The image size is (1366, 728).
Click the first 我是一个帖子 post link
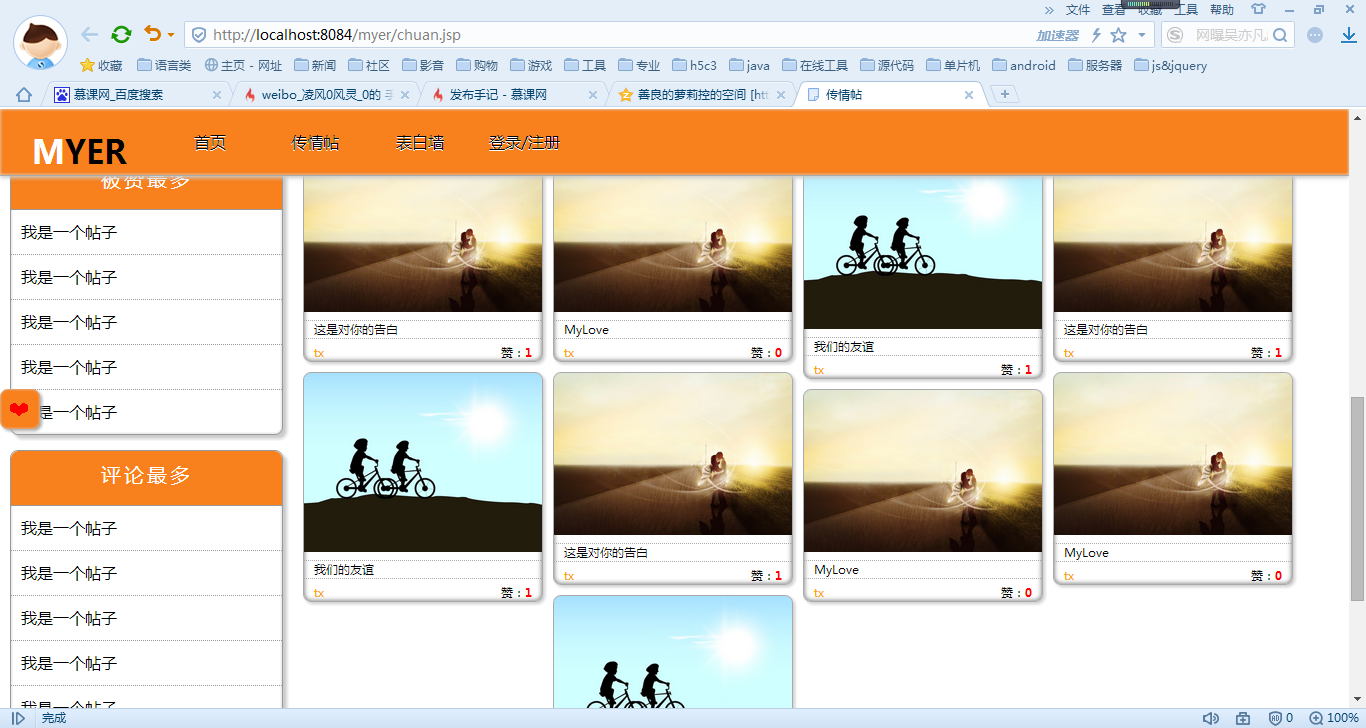(69, 232)
